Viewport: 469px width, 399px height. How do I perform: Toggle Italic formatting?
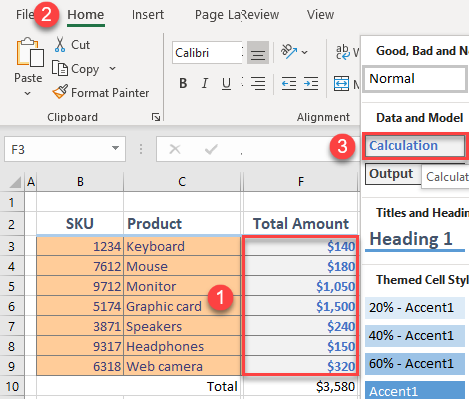pos(205,83)
